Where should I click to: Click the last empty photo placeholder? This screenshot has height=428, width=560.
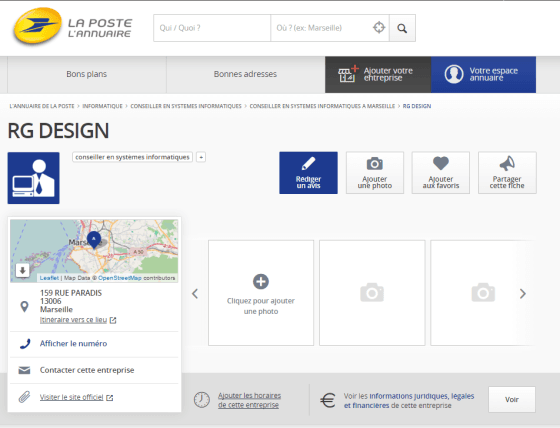point(483,293)
